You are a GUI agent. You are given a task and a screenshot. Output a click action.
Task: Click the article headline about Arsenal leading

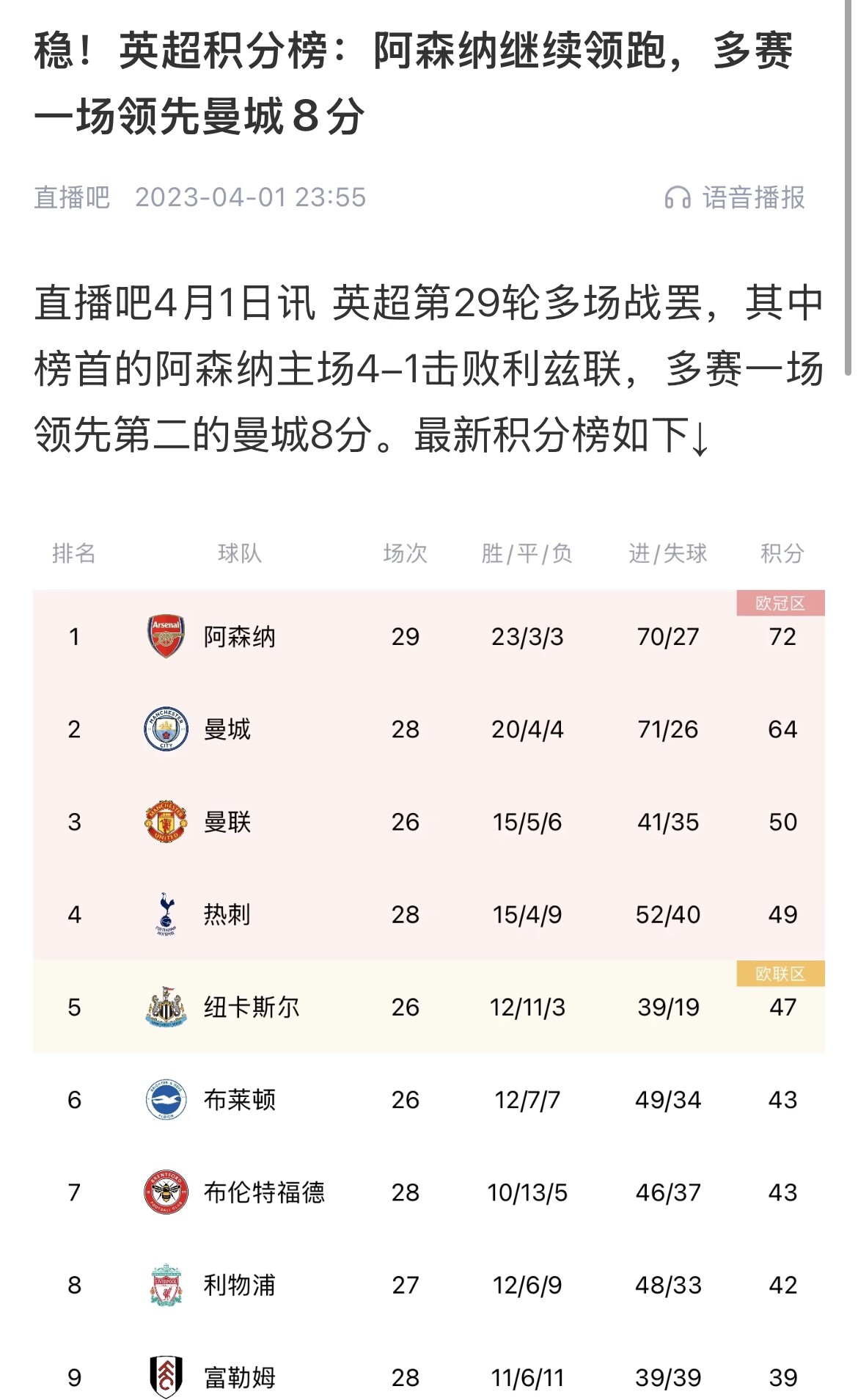point(418,81)
